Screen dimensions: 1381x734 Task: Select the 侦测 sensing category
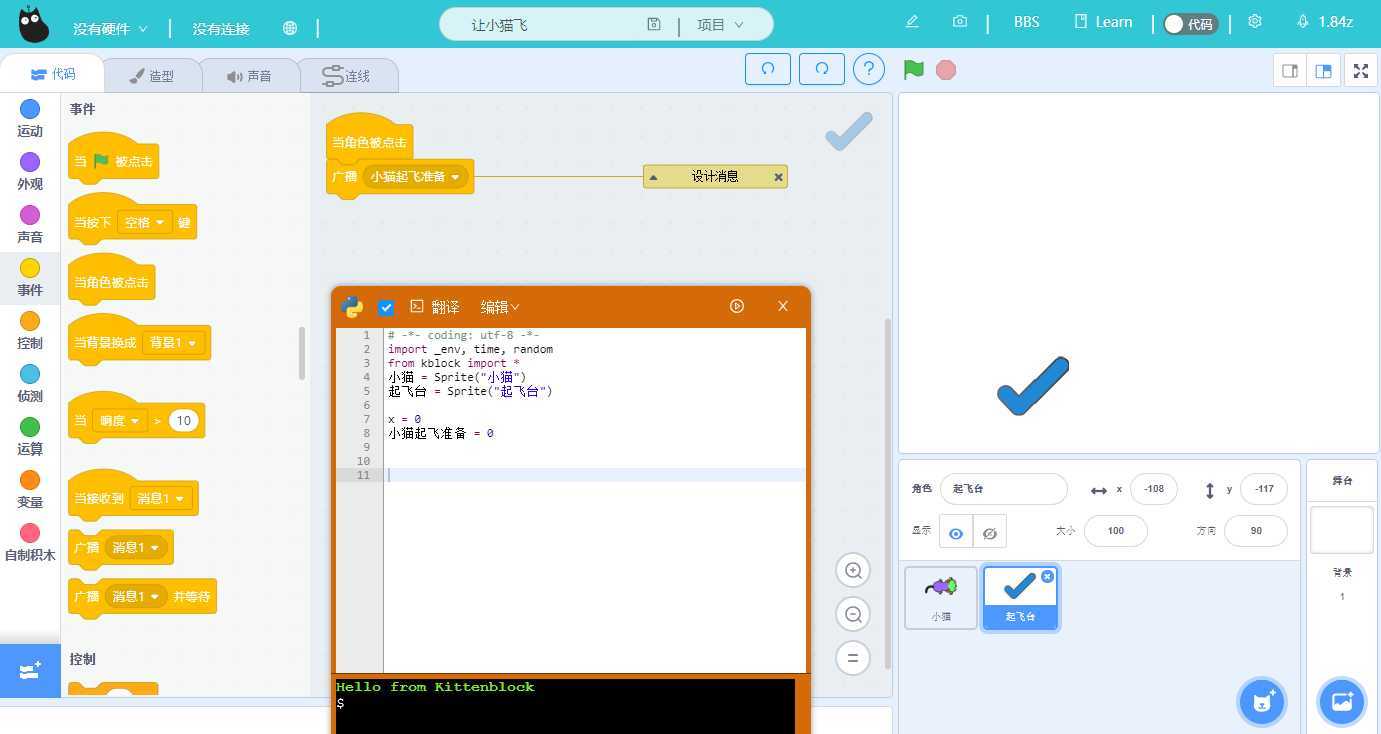click(x=30, y=383)
